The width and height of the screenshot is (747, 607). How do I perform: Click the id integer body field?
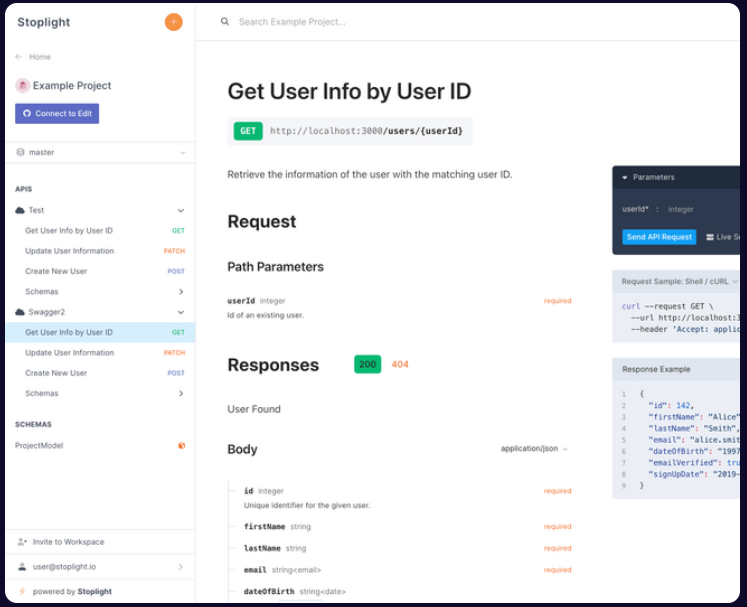pyautogui.click(x=263, y=491)
